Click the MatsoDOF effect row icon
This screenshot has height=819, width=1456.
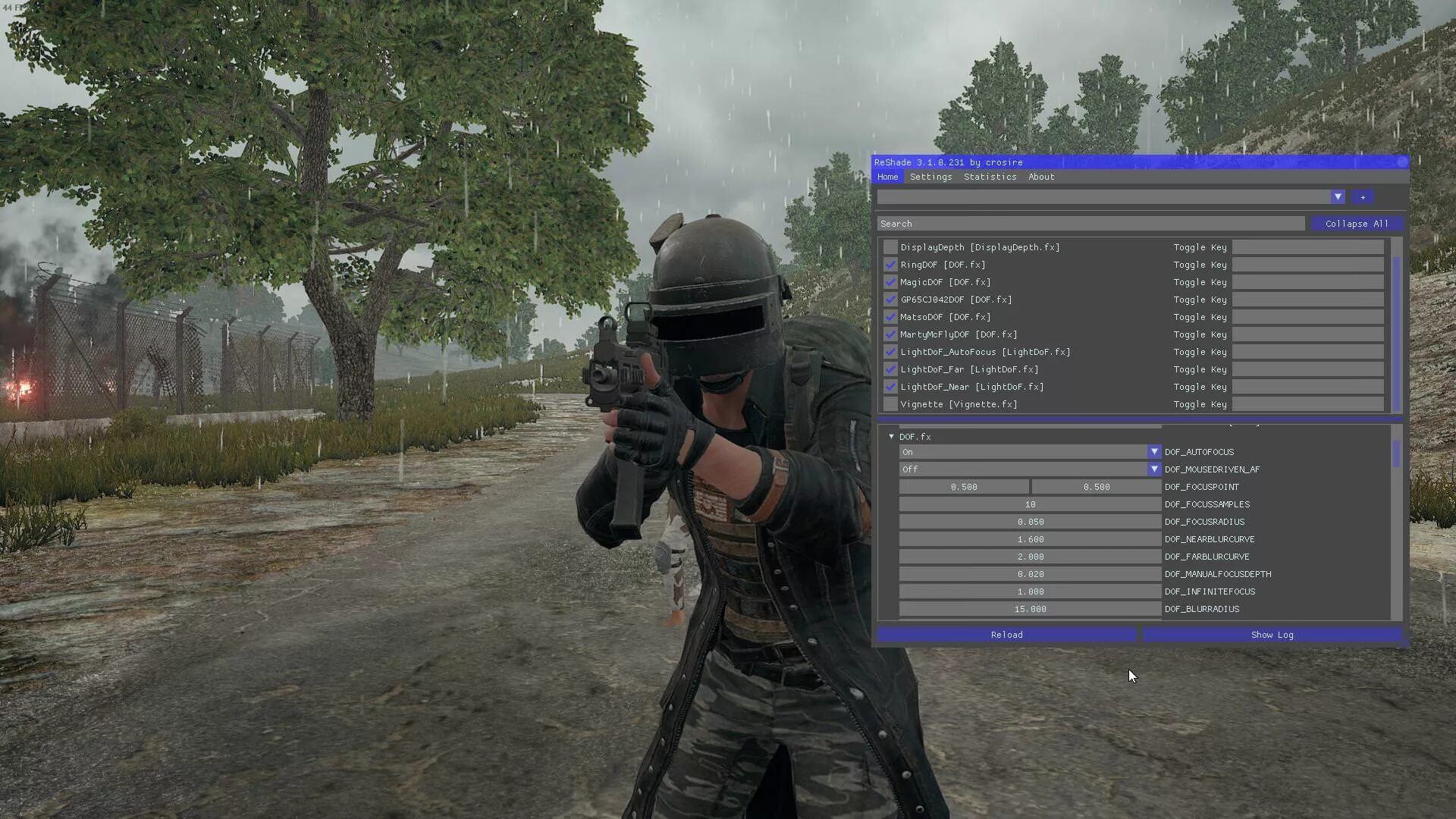pos(890,317)
